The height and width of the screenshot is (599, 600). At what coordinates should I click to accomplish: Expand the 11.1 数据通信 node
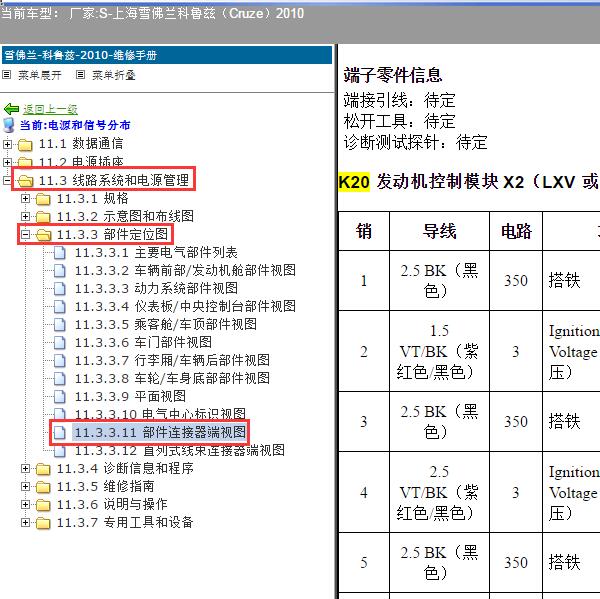tap(7, 144)
